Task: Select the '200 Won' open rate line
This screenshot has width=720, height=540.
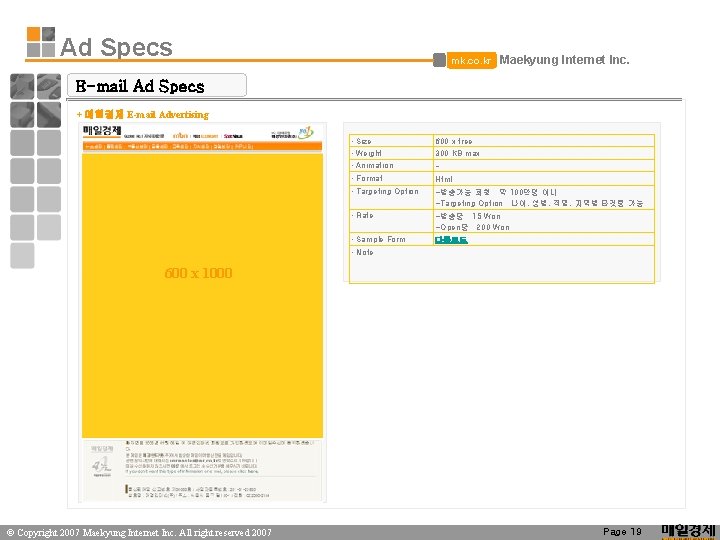Action: (x=472, y=227)
